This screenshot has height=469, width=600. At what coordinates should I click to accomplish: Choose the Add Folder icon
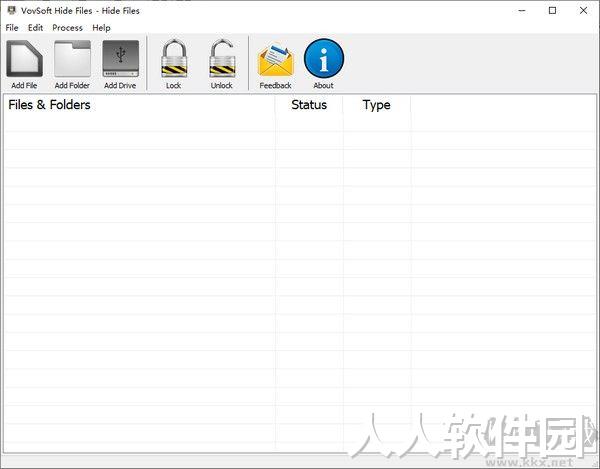[72, 59]
